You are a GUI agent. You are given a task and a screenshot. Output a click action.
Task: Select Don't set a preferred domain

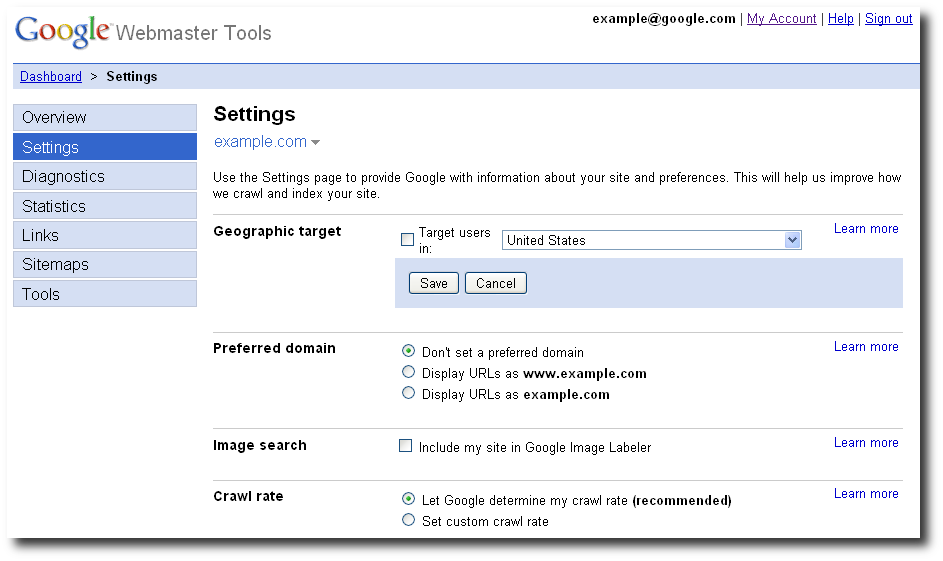click(408, 351)
